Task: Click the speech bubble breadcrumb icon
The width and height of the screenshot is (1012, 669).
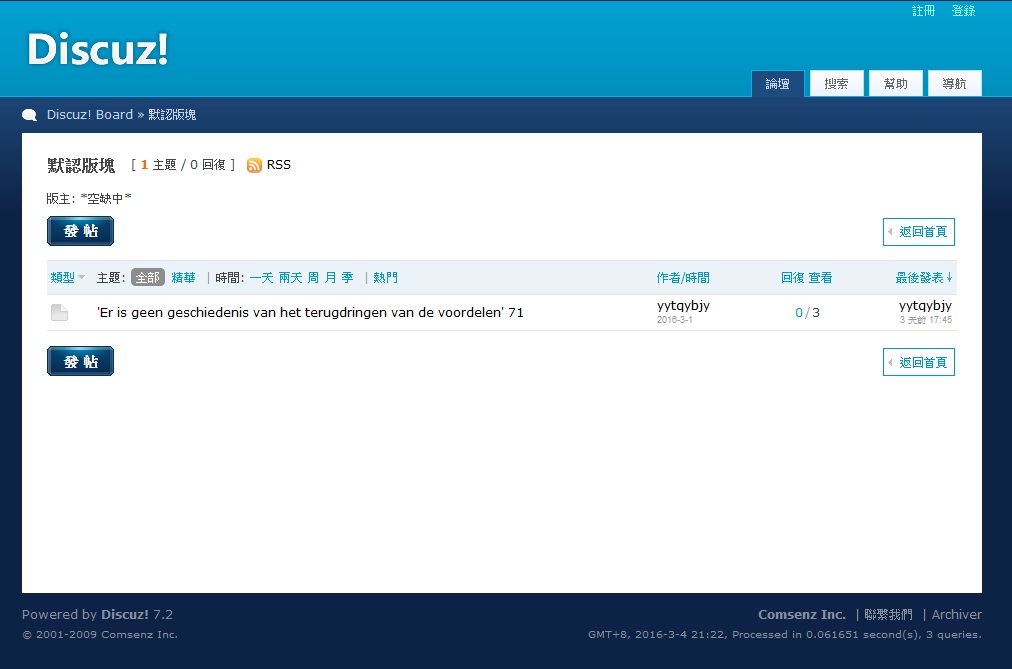Action: [30, 115]
